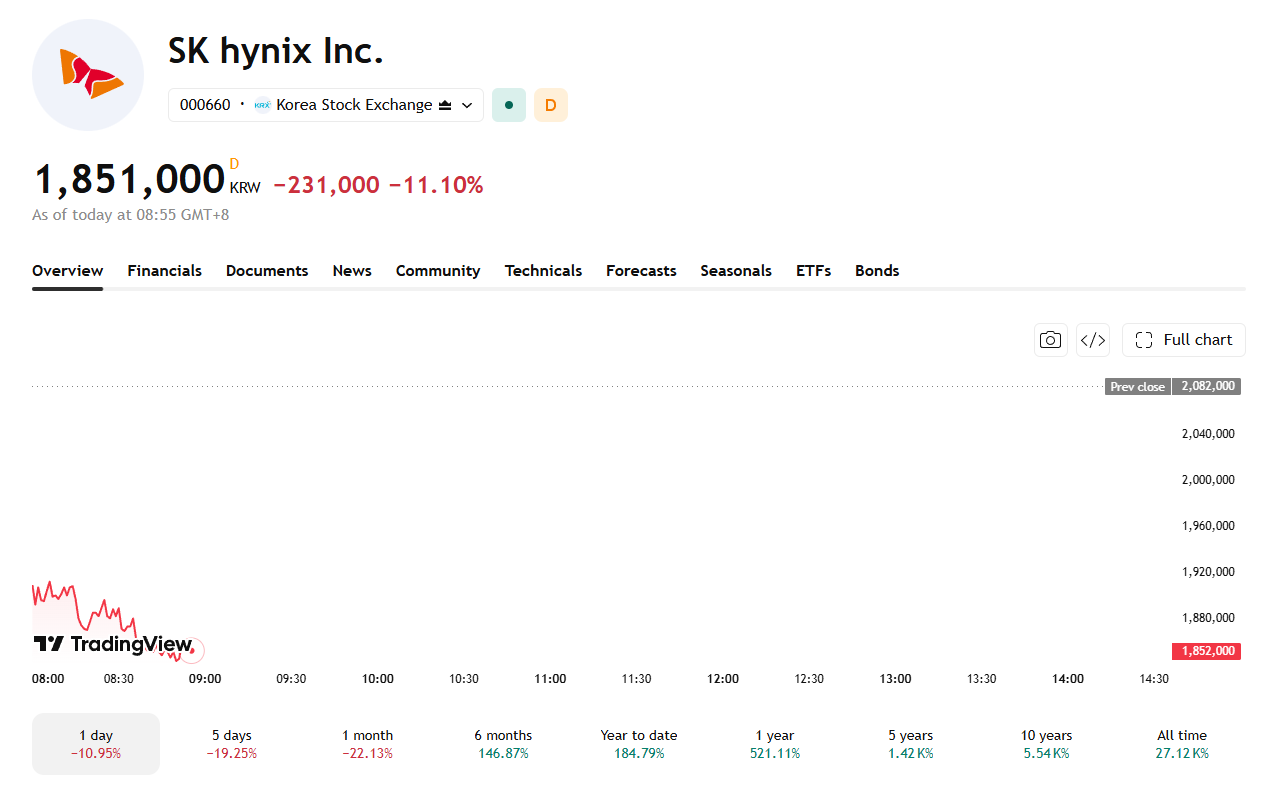
Task: Click the 14:30 time axis label
Action: (x=1154, y=679)
